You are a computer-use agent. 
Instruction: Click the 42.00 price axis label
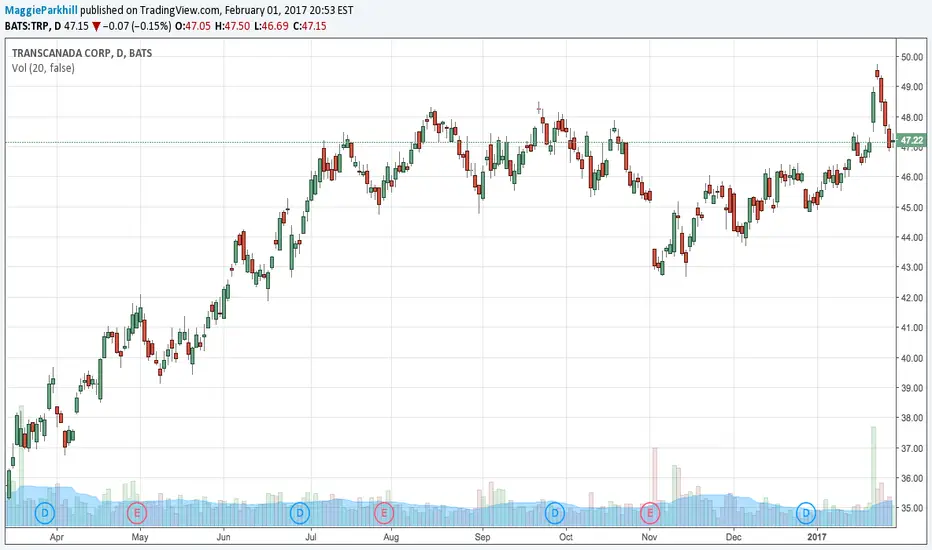pyautogui.click(x=912, y=298)
